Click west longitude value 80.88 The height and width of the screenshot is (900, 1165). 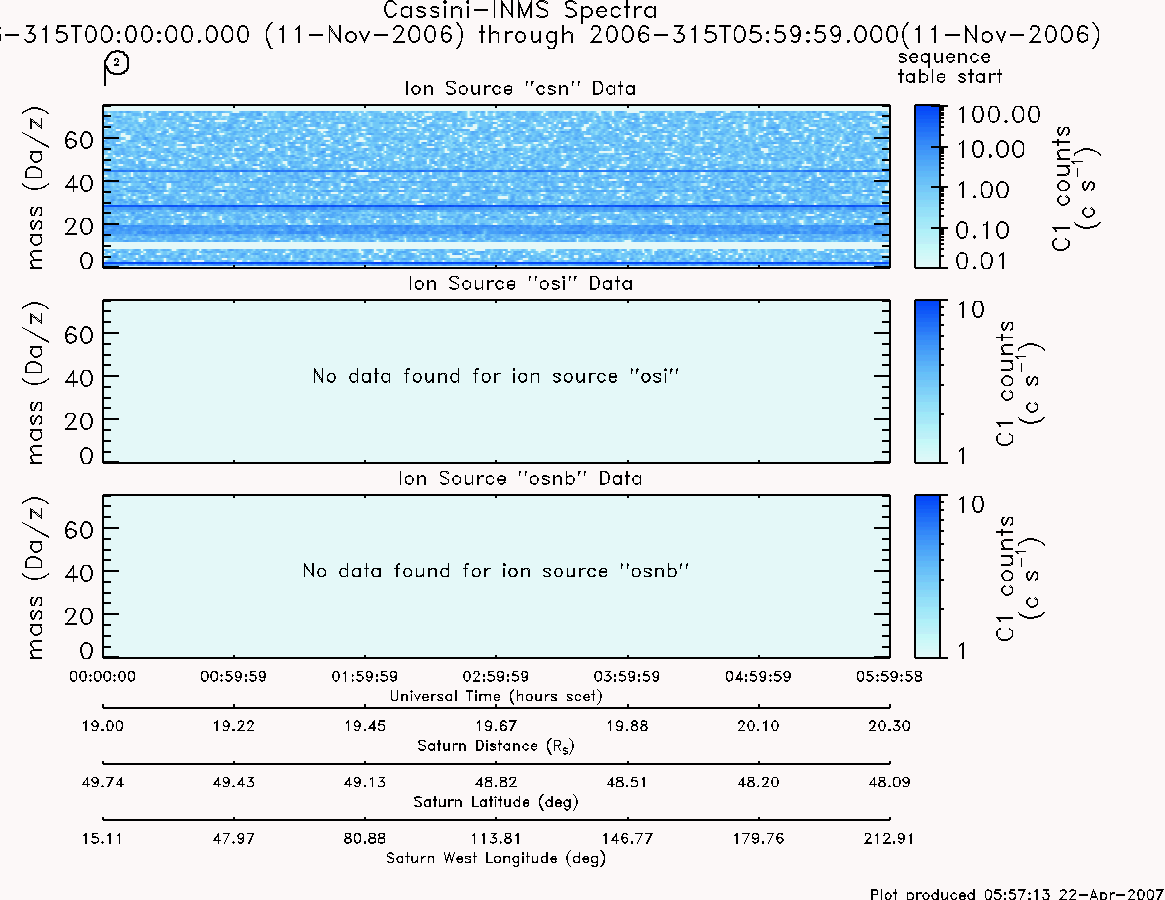pos(365,839)
